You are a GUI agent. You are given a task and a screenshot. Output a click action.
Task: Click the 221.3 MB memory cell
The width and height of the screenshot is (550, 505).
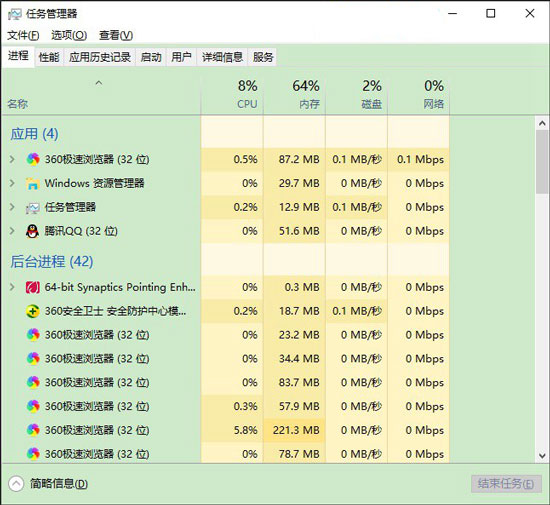coord(294,430)
